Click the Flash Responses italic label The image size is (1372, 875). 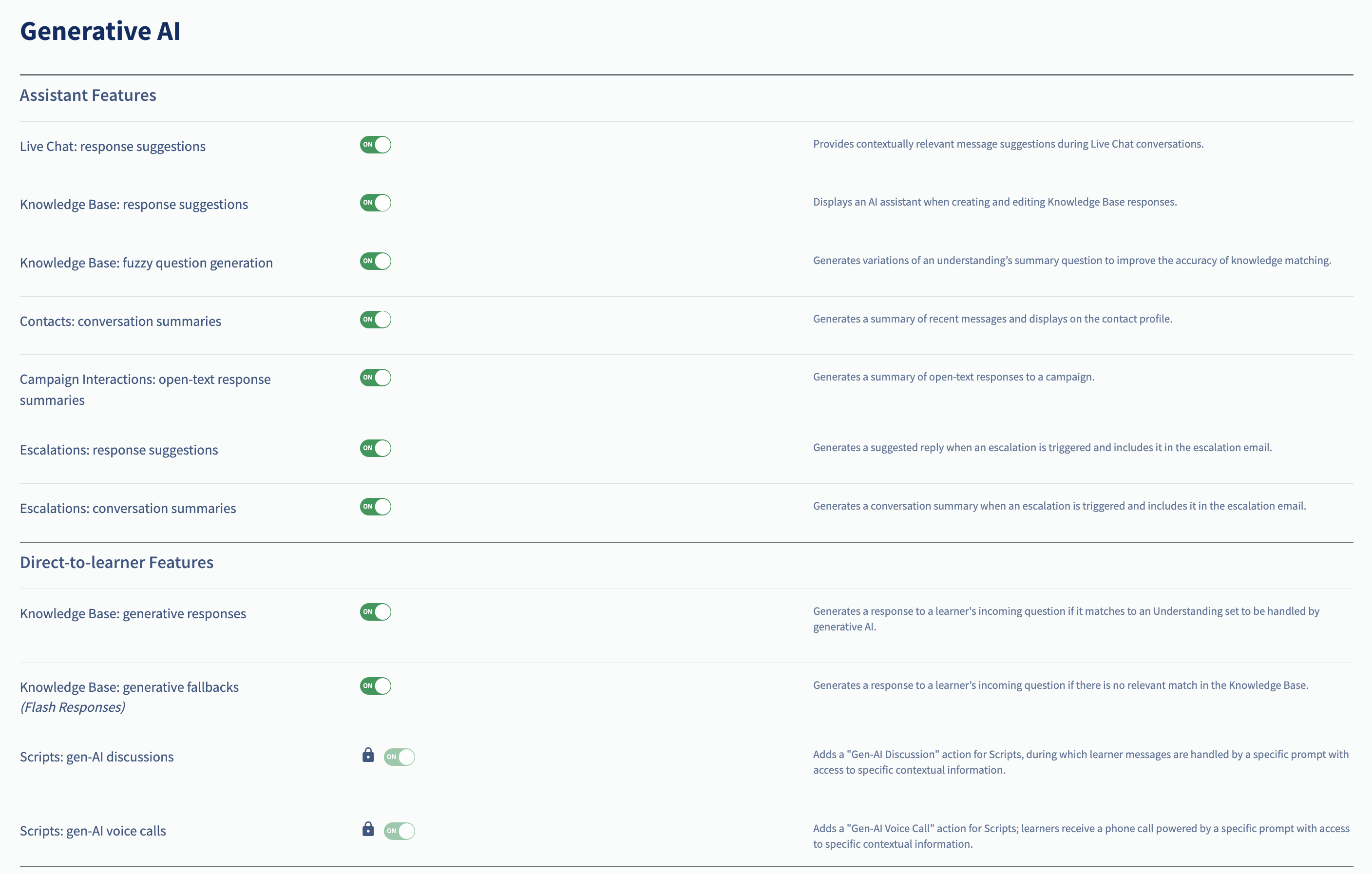point(73,707)
